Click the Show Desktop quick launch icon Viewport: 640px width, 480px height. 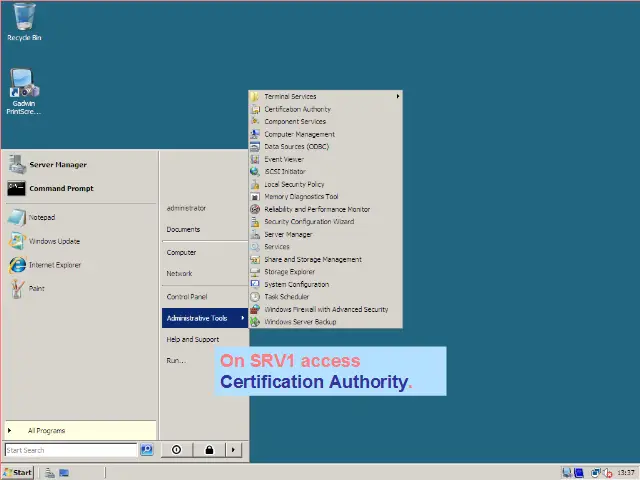click(64, 473)
